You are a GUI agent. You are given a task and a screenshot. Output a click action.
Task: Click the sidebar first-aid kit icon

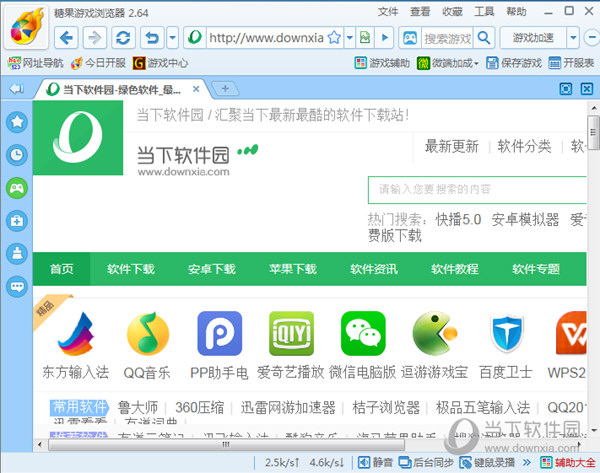tap(17, 221)
